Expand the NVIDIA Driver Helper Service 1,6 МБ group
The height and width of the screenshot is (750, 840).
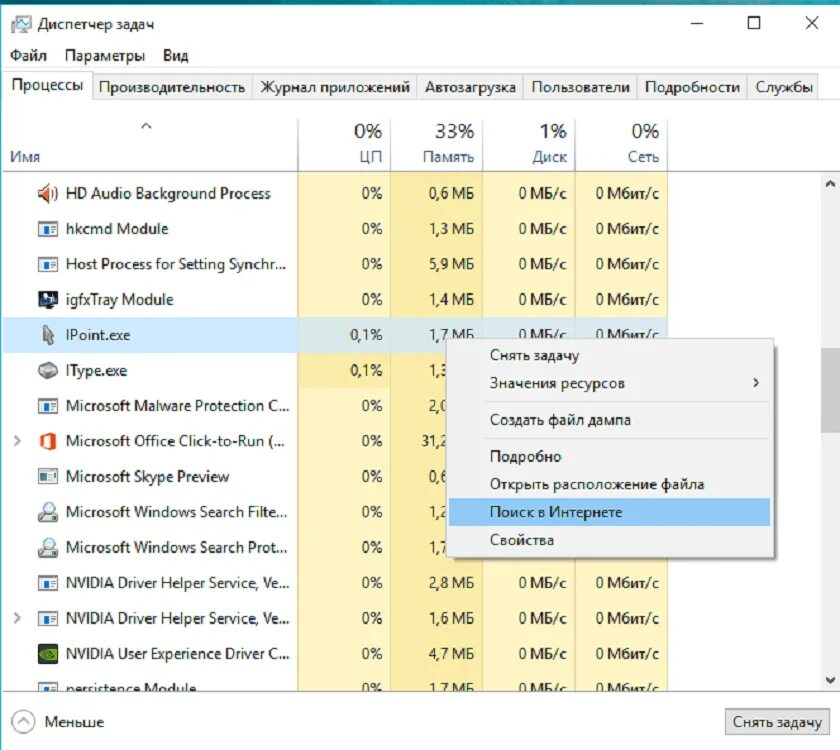click(17, 618)
